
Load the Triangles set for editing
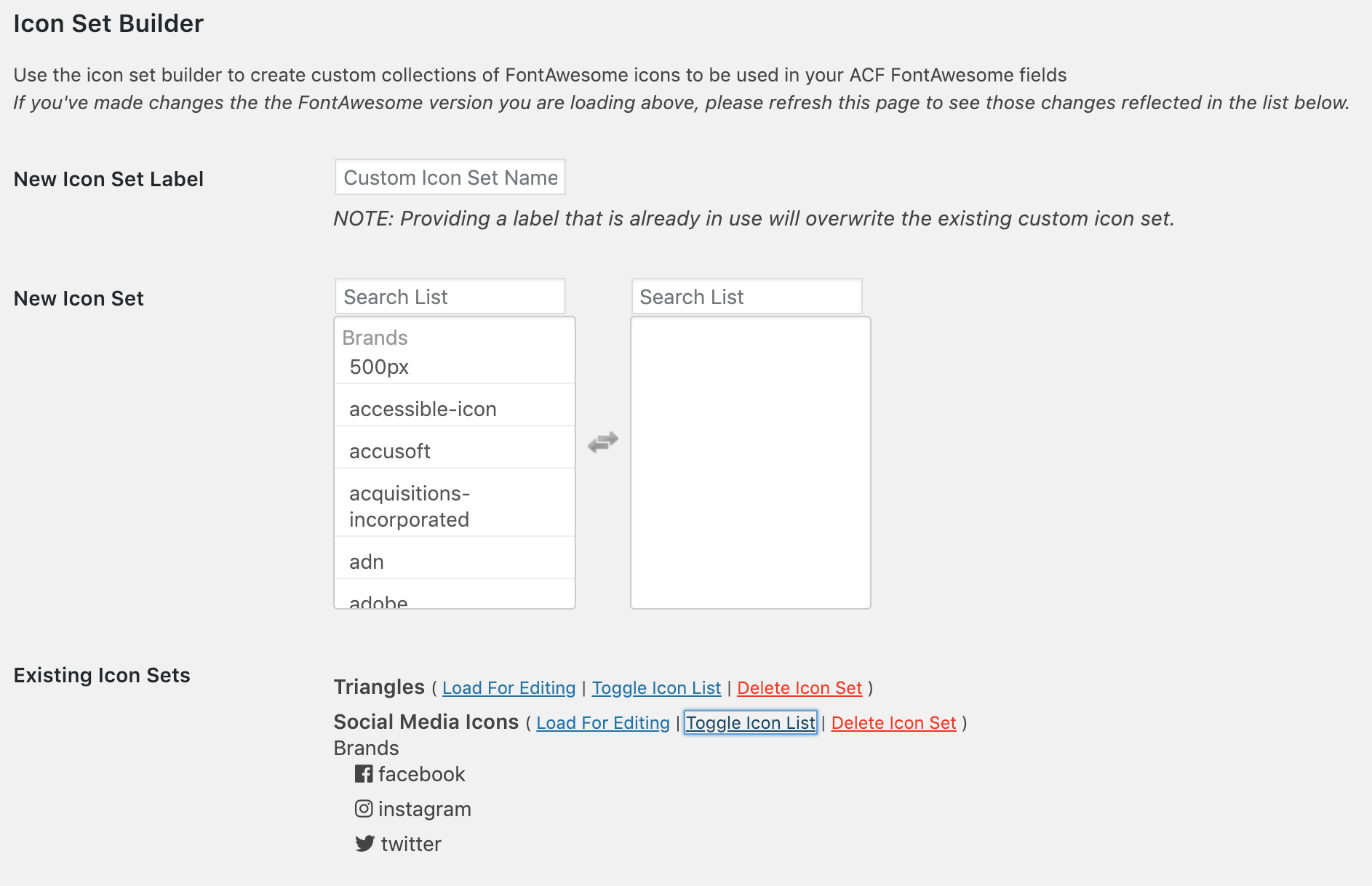tap(508, 687)
